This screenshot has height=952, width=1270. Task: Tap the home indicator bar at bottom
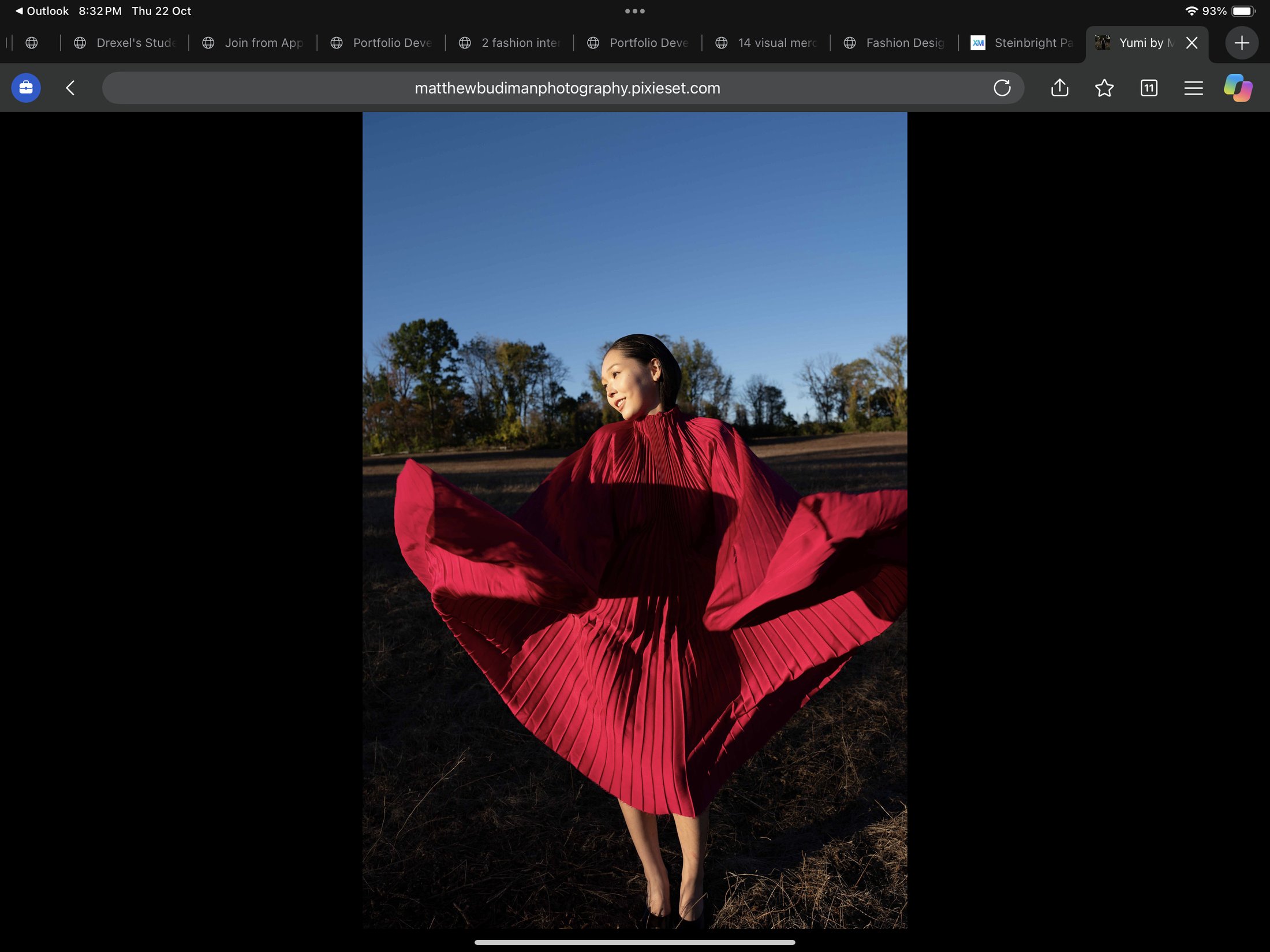pos(634,942)
